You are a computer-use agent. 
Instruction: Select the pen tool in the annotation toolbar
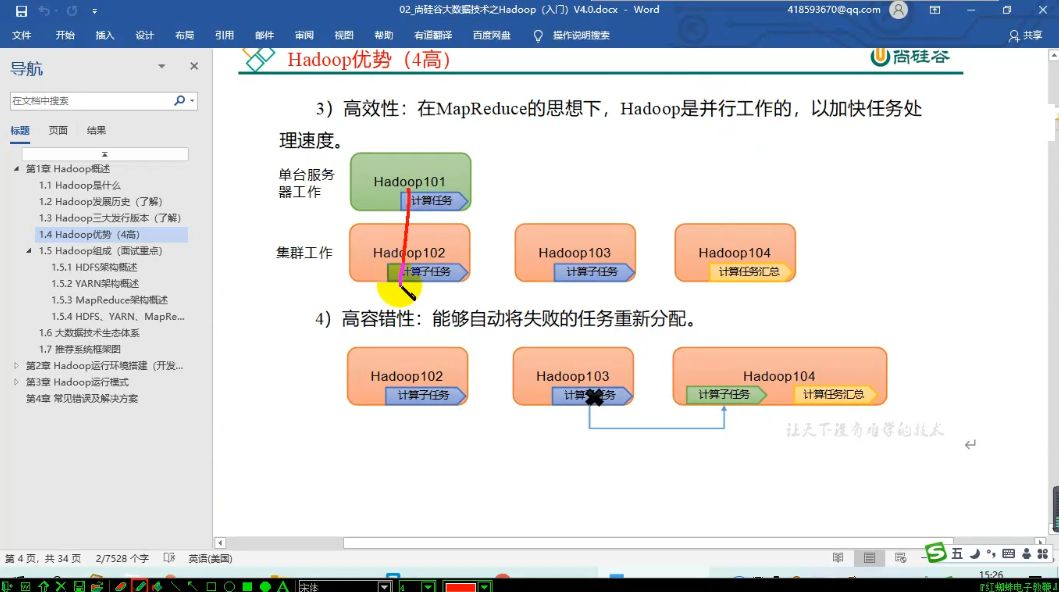[x=139, y=586]
